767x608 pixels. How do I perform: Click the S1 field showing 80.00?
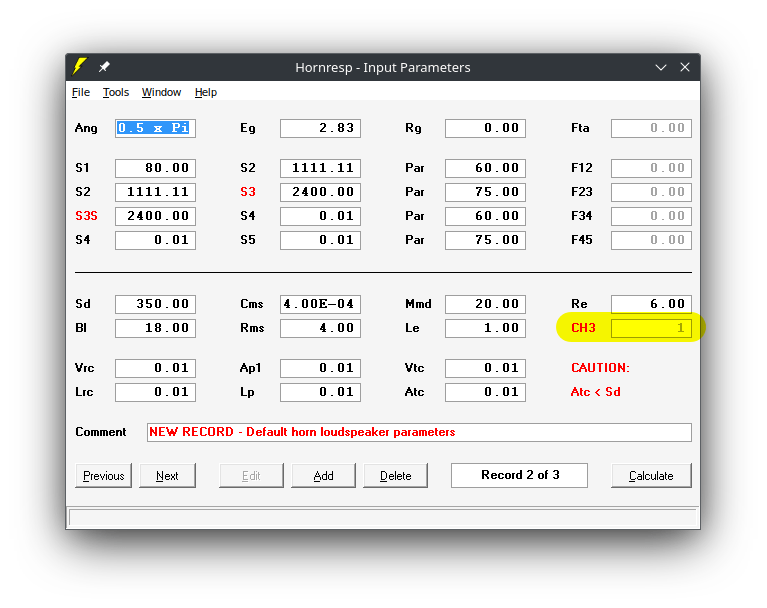(x=156, y=168)
